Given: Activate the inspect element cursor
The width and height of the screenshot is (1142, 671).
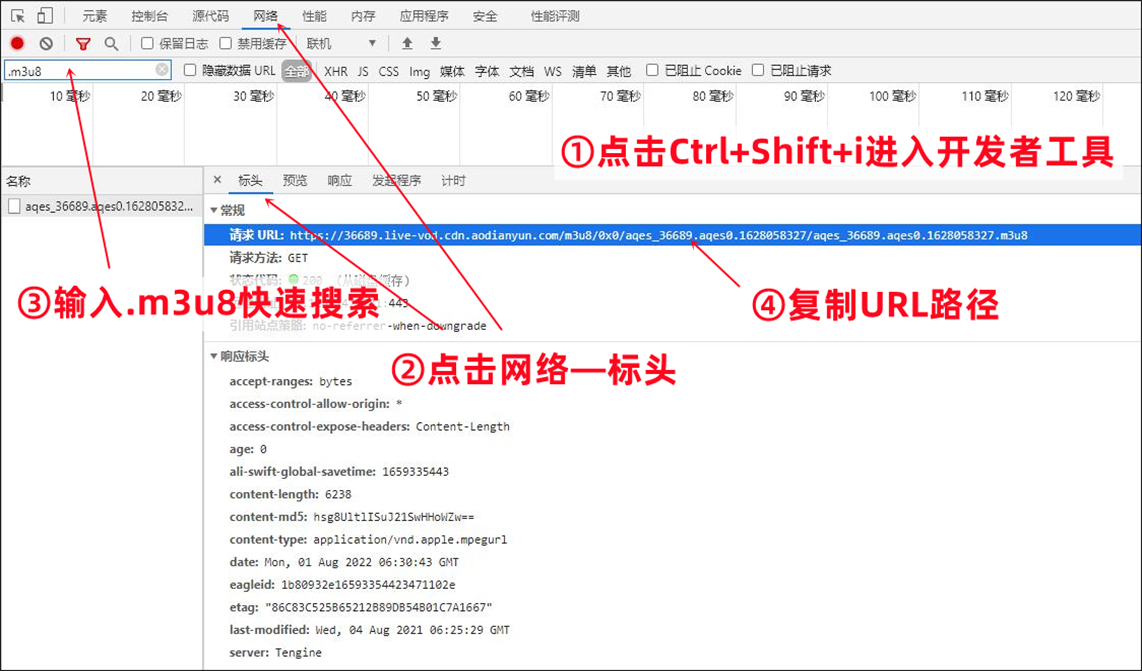Looking at the screenshot, I should (x=16, y=15).
